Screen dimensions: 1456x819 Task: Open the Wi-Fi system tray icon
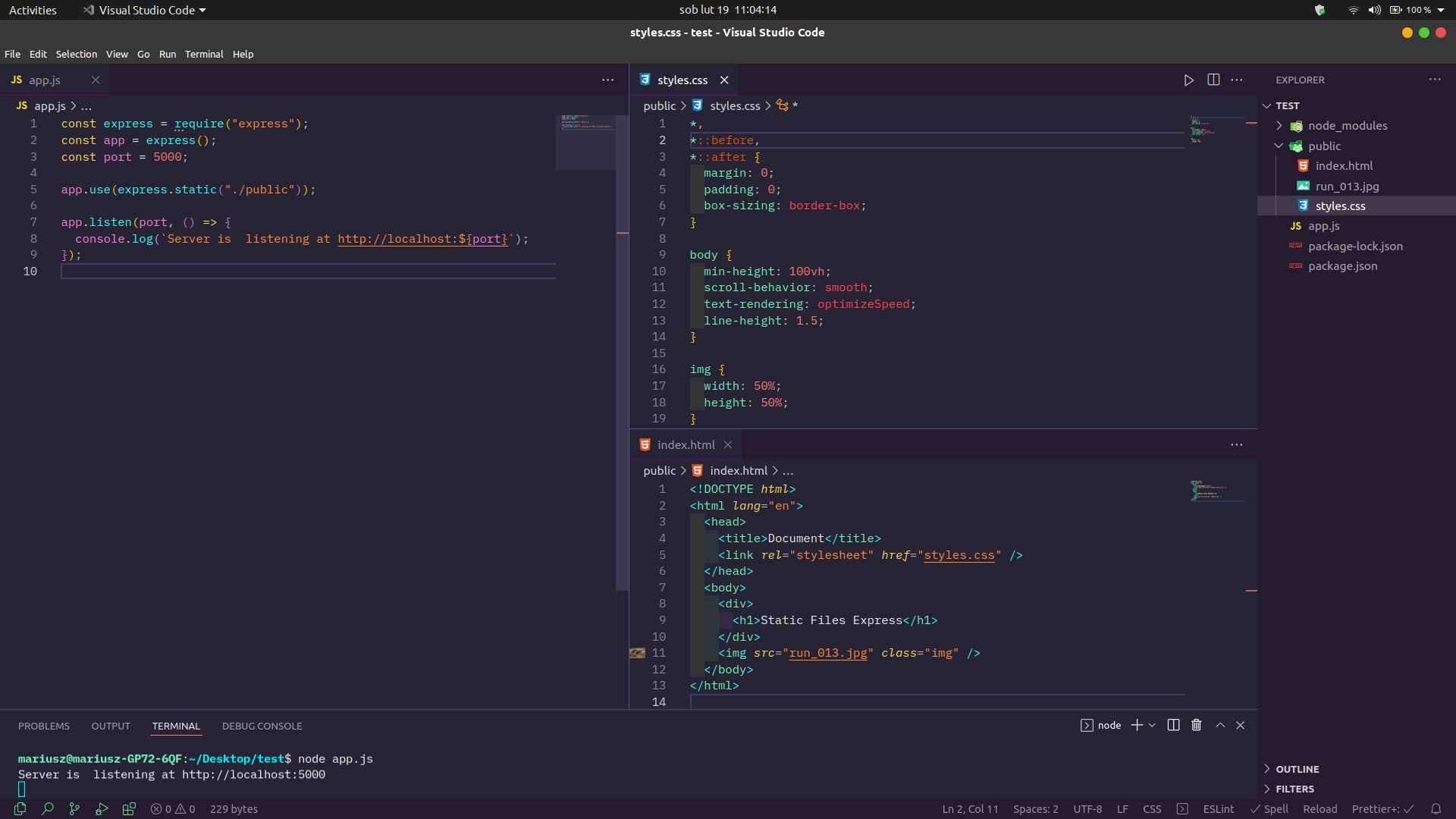coord(1353,10)
